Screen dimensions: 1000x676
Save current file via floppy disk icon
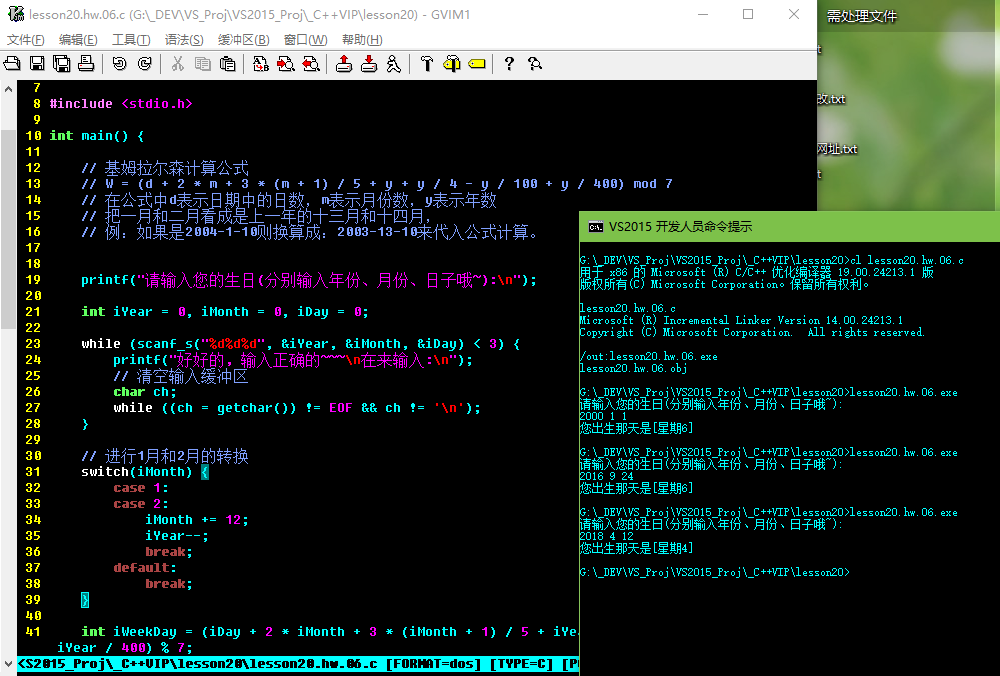[x=37, y=64]
